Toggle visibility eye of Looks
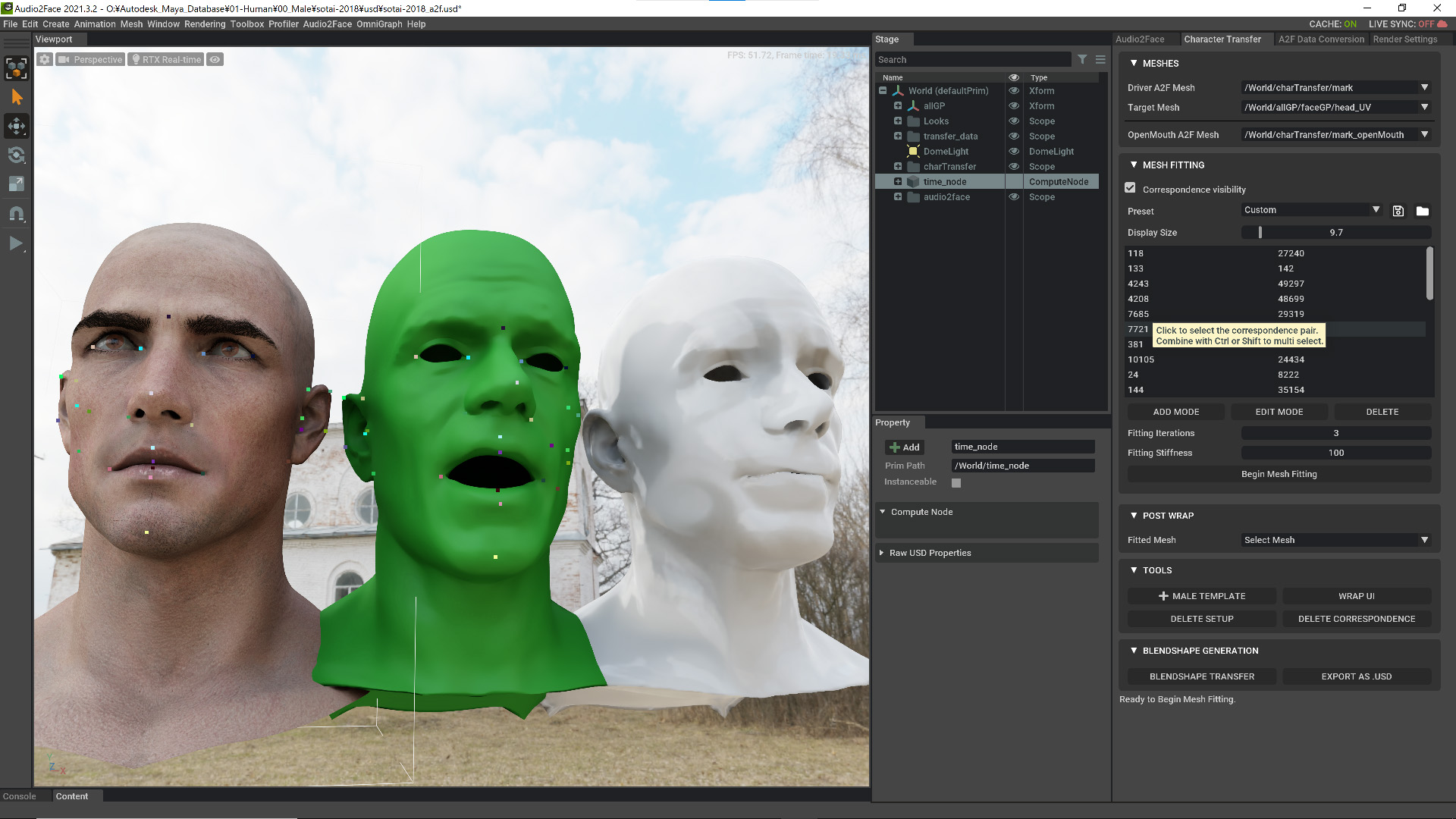The width and height of the screenshot is (1456, 819). [1014, 121]
